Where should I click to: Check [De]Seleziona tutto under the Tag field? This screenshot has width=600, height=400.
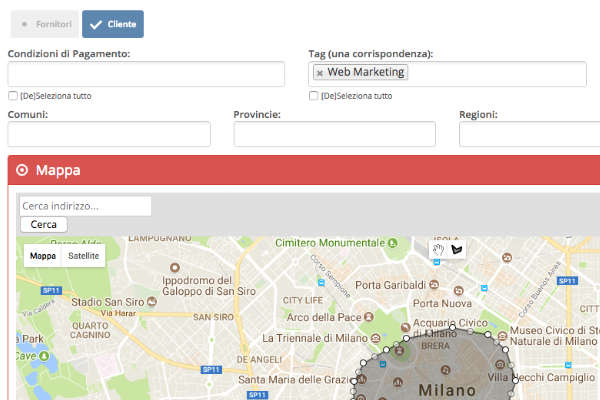coord(313,96)
